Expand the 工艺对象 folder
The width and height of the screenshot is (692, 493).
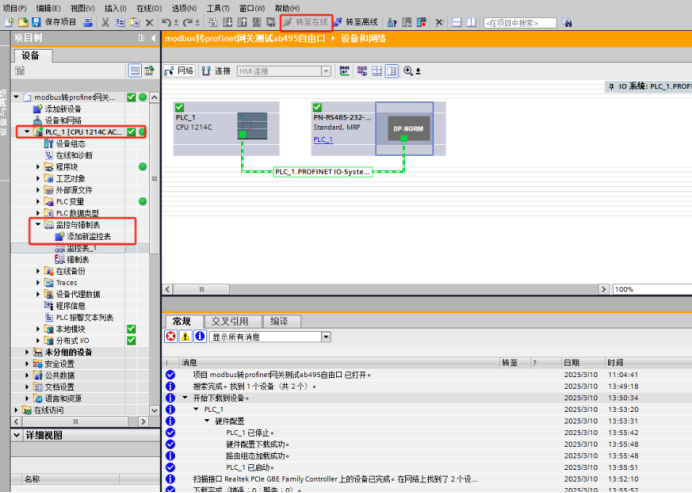38,178
